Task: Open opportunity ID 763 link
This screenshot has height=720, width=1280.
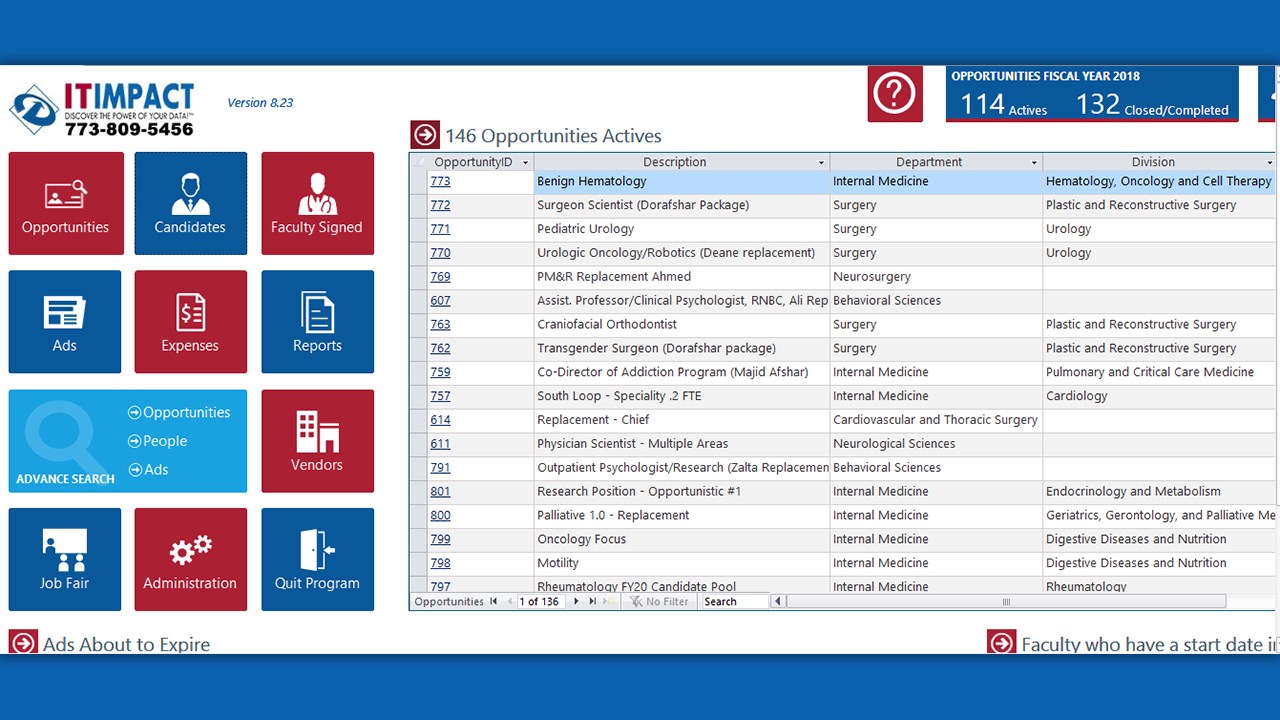Action: tap(440, 325)
